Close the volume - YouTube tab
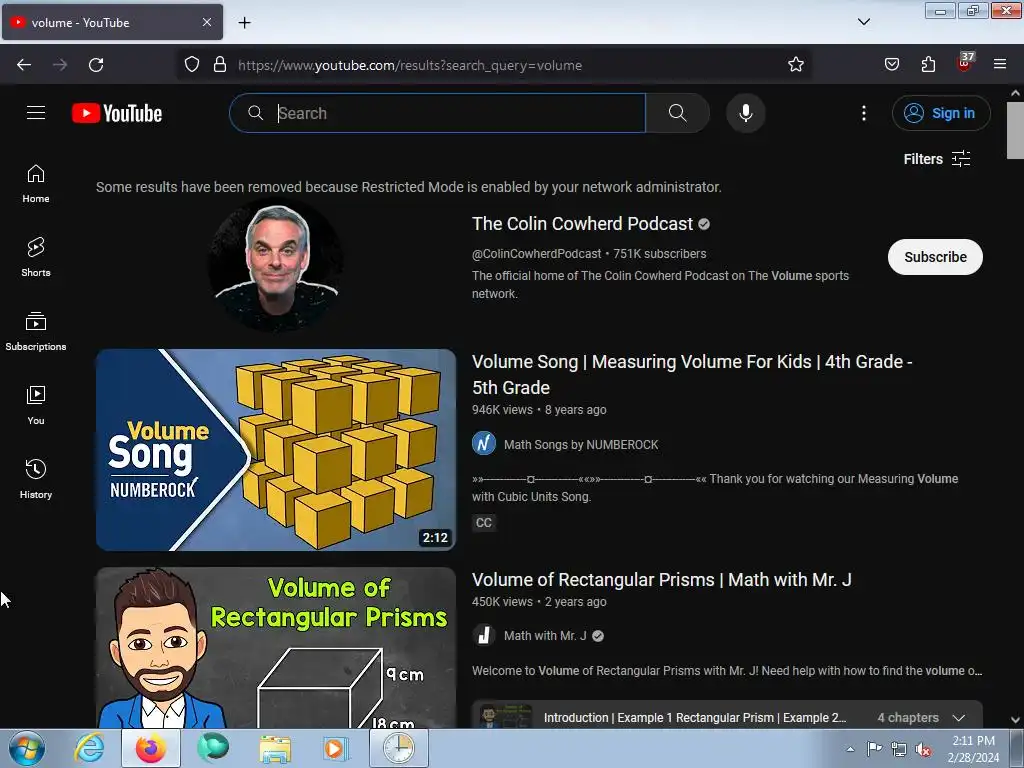Viewport: 1024px width, 768px height. coord(206,22)
